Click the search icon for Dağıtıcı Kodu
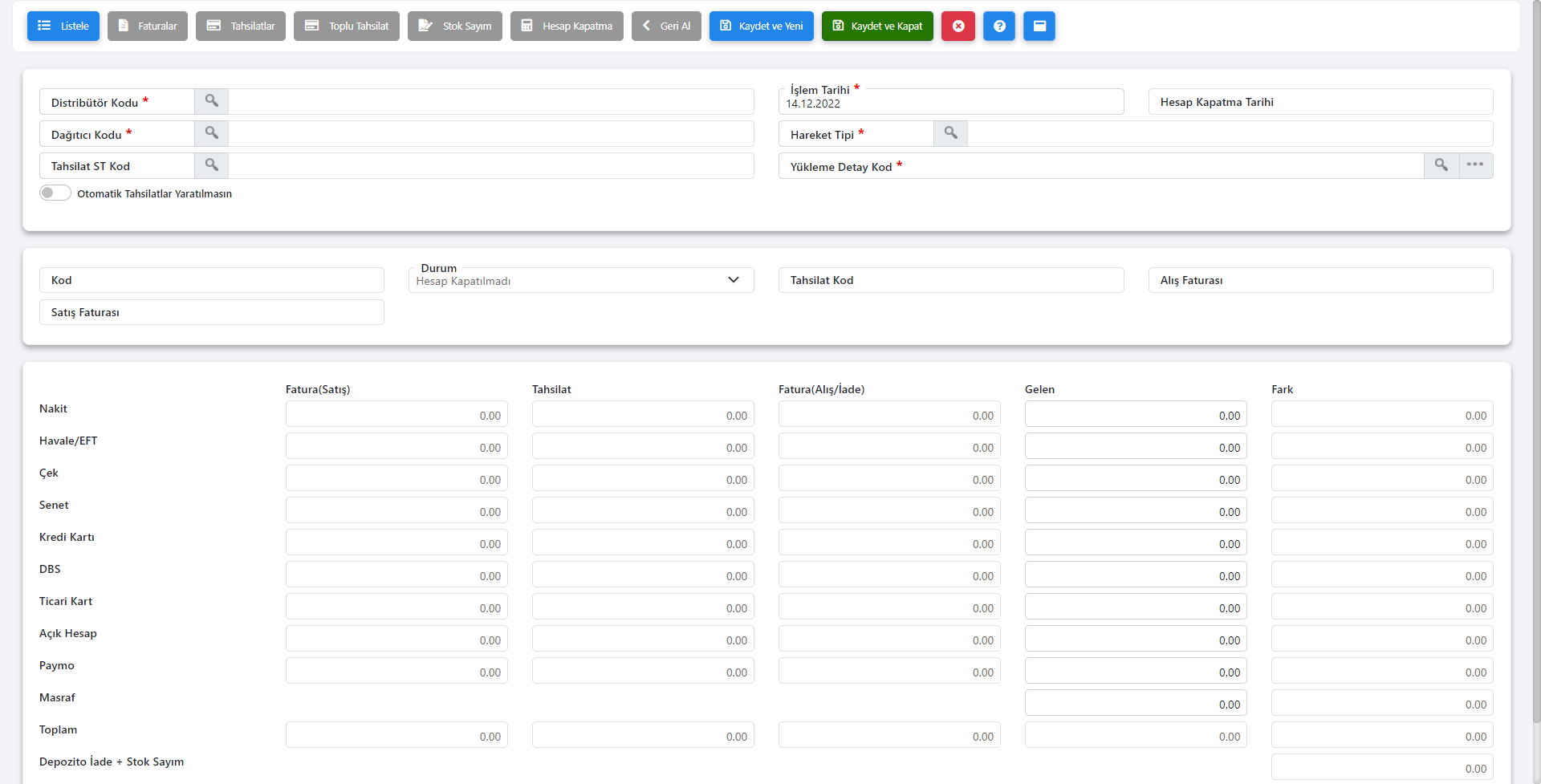 pos(211,133)
